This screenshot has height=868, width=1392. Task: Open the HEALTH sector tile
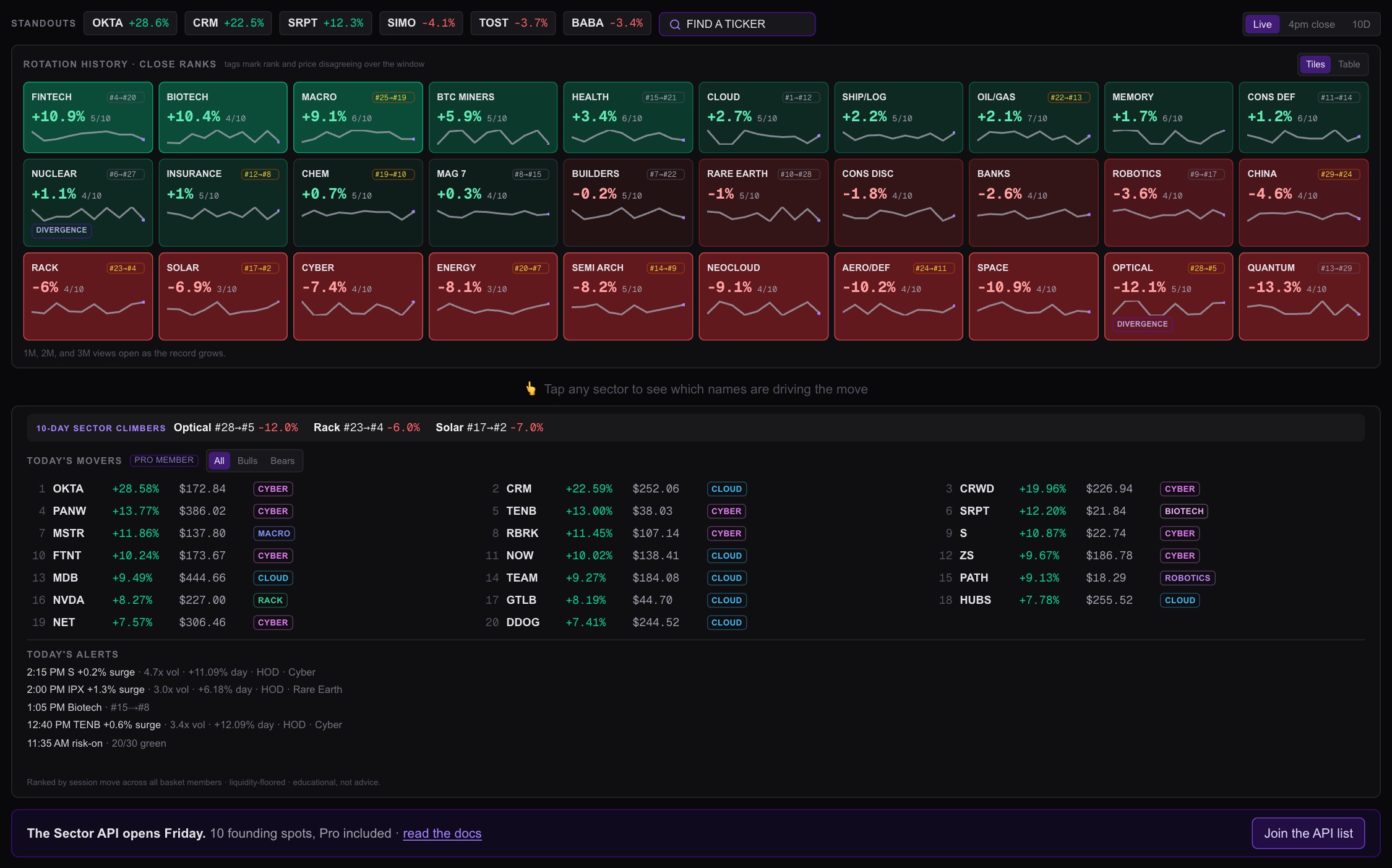[x=628, y=118]
